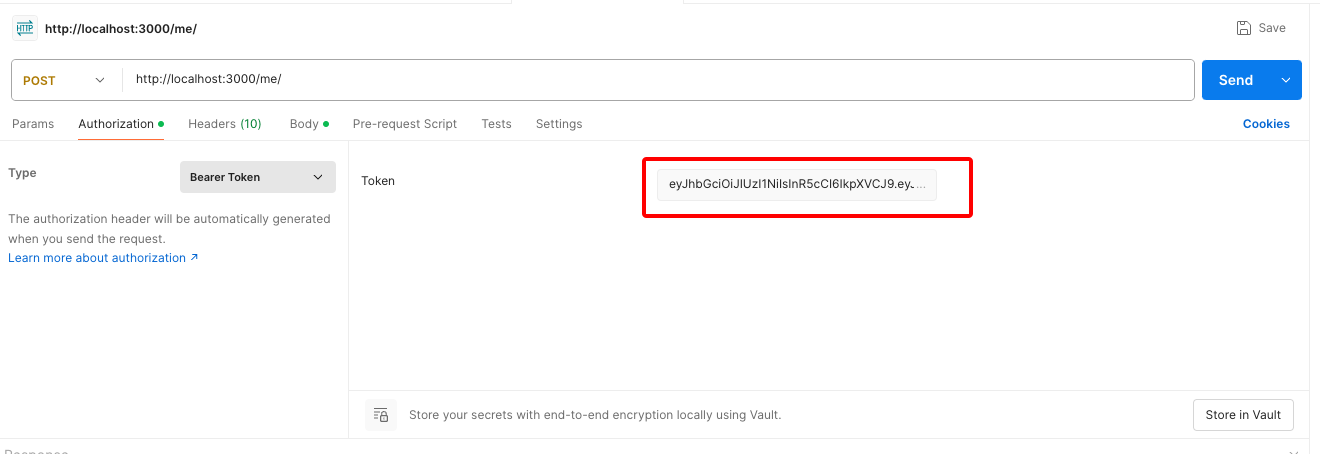Click the request title http://localhost:3000/me/
1320x454 pixels.
[121, 28]
